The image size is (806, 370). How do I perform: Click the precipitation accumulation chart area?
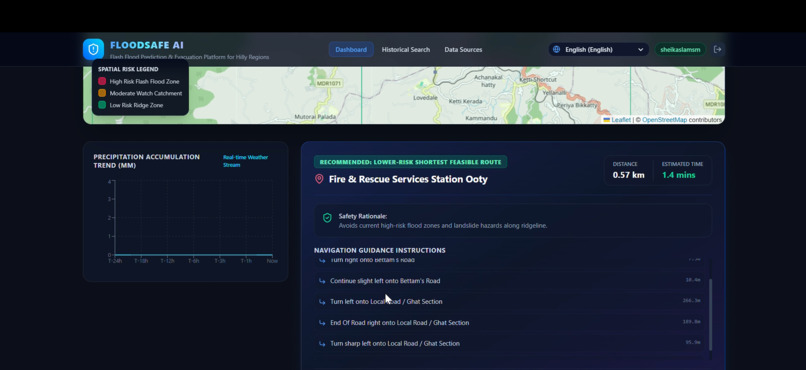pos(193,218)
